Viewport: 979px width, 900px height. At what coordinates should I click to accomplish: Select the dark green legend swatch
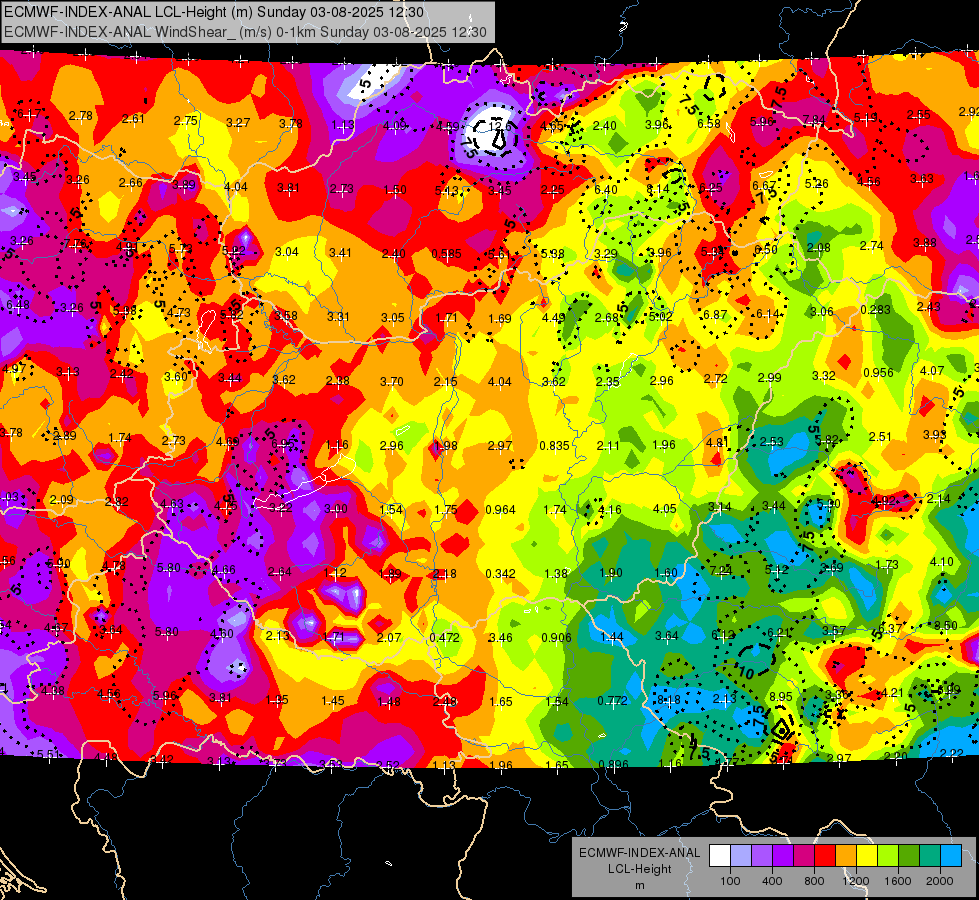[908, 855]
